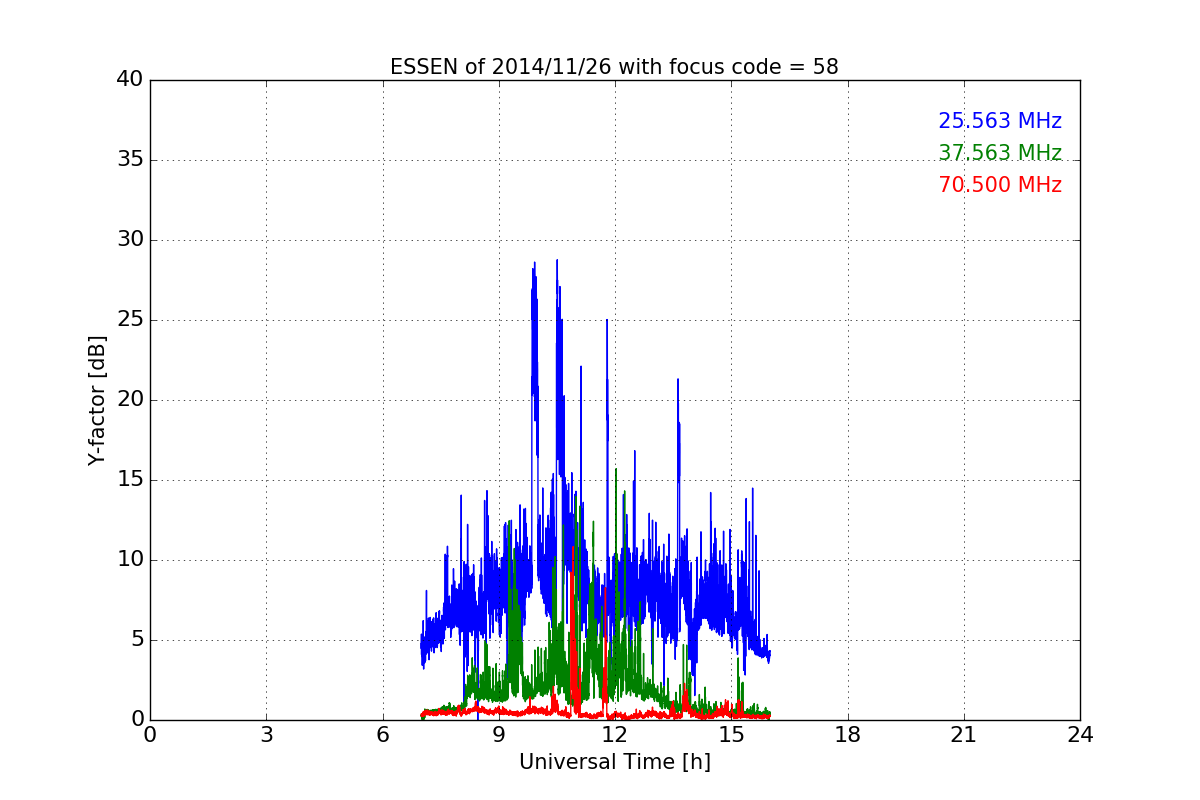Screen dimensions: 1200x800
Task: Click y-axis tick label 25
Action: pyautogui.click(x=129, y=320)
